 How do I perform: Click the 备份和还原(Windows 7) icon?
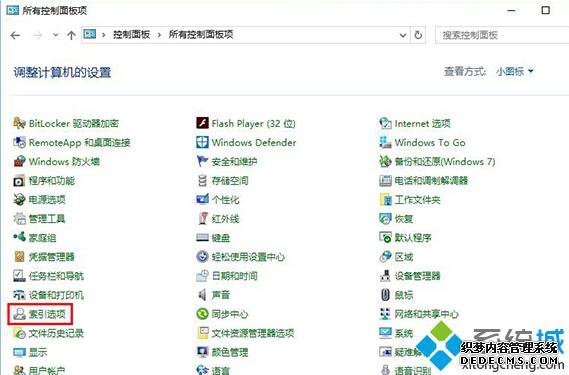385,161
